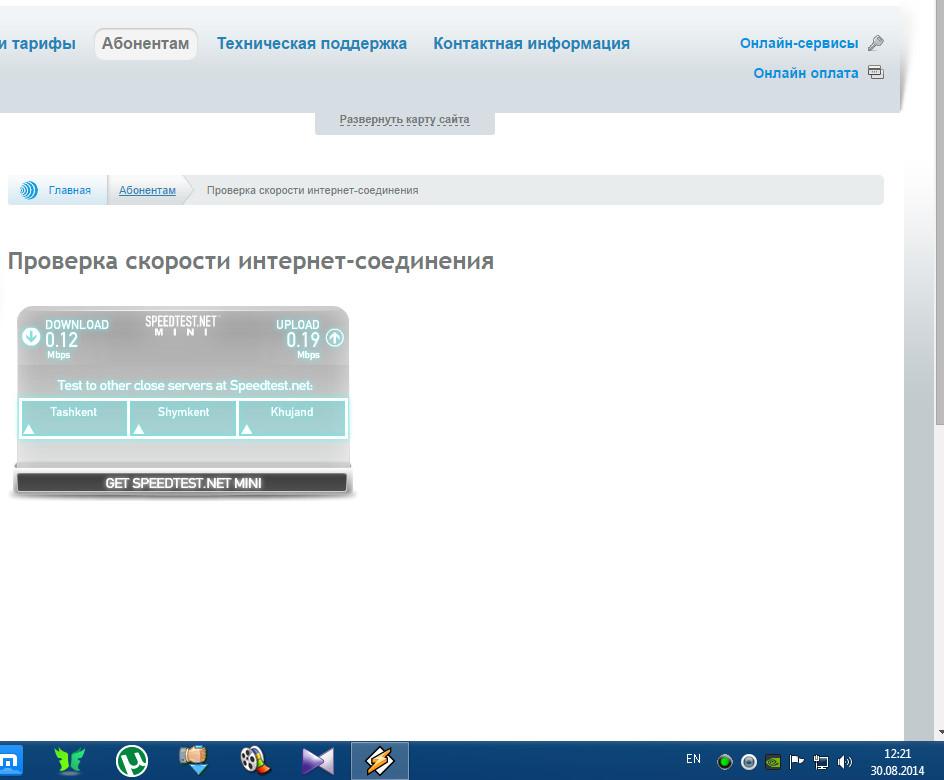The height and width of the screenshot is (780, 944).
Task: Click 'Test to other close servers' text
Action: point(185,385)
